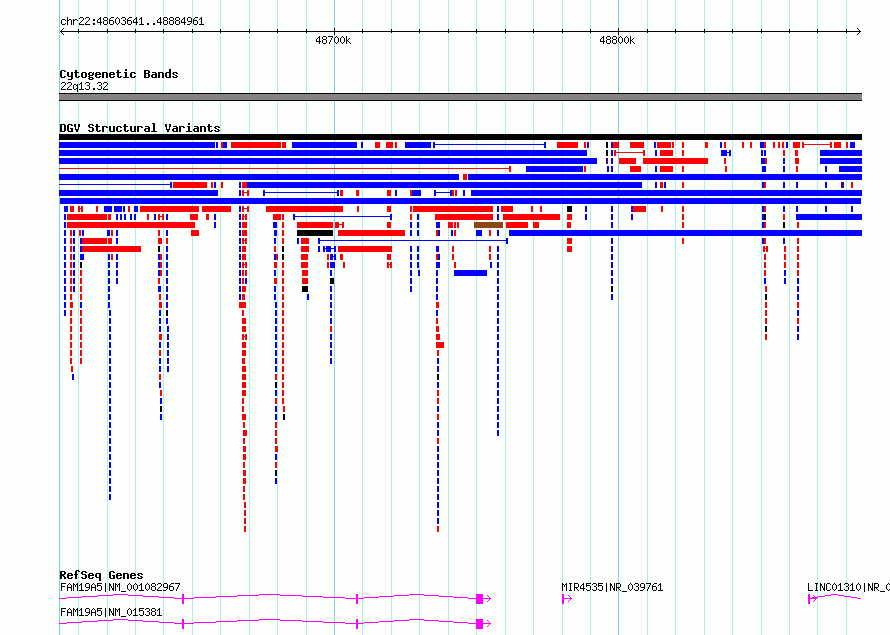The width and height of the screenshot is (890, 635).
Task: Click the brown structural variant bar
Action: 488,225
